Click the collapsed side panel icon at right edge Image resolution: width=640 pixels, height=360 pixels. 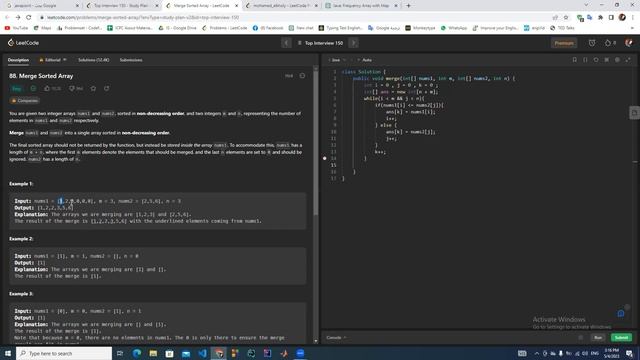click(x=634, y=113)
